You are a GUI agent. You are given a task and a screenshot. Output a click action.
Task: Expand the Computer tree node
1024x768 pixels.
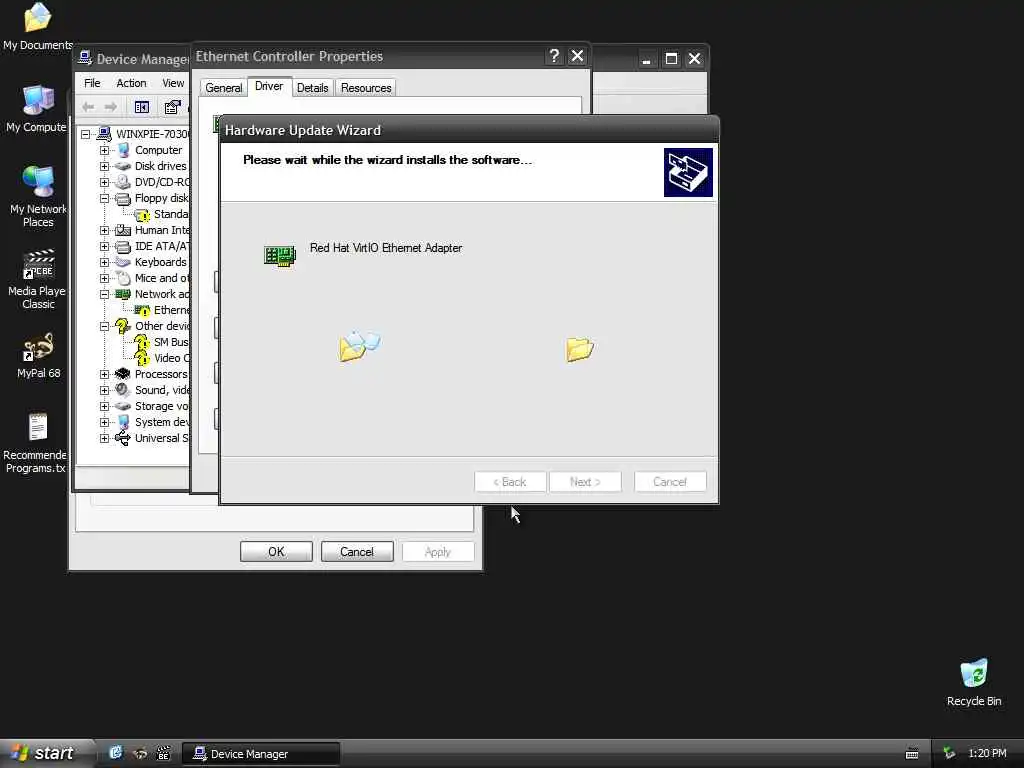pyautogui.click(x=104, y=150)
